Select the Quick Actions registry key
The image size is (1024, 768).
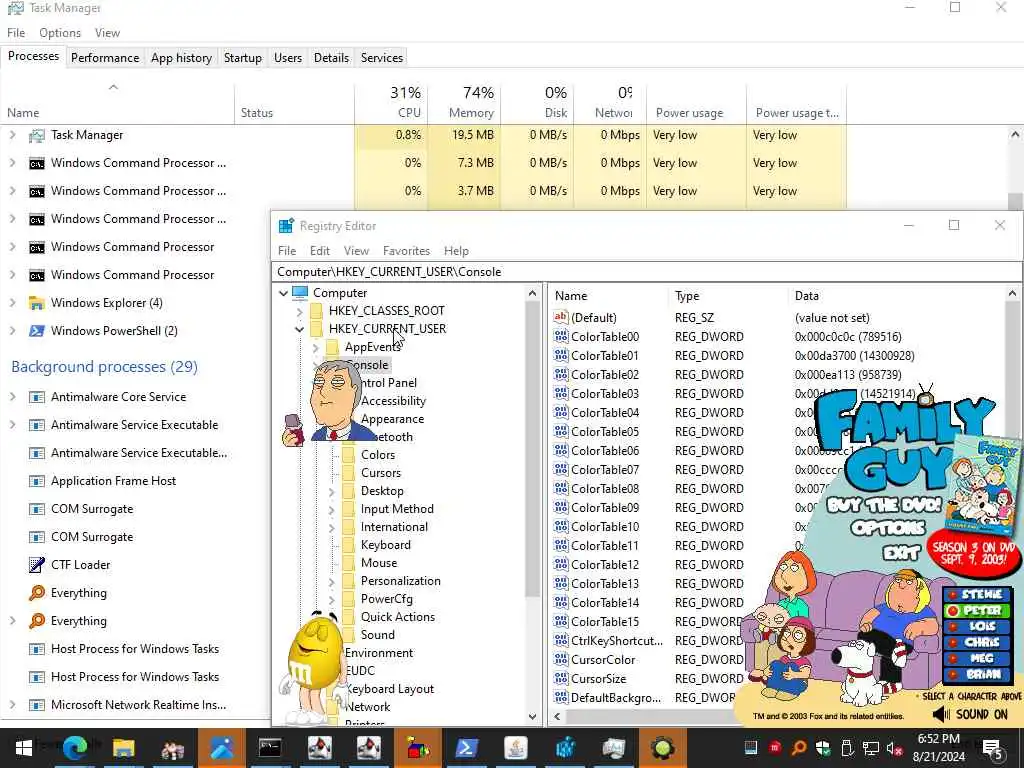pyautogui.click(x=397, y=617)
